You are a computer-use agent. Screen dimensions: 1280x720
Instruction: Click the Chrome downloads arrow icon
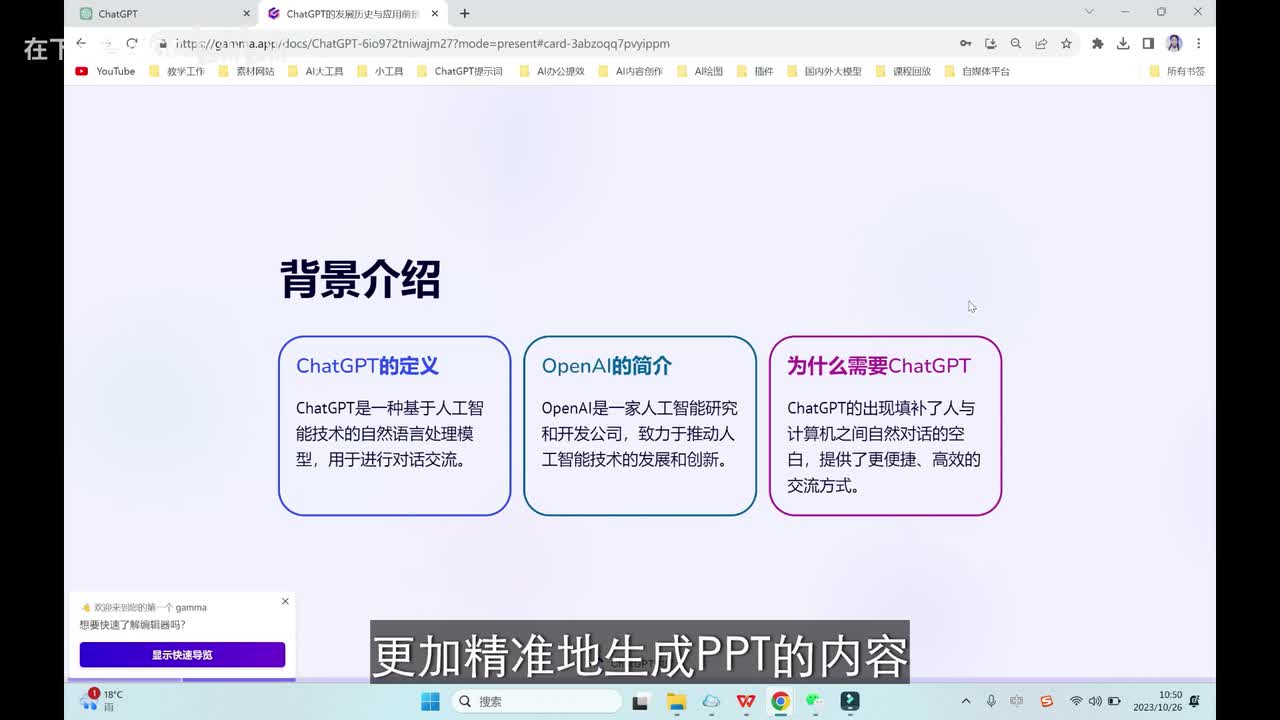pyautogui.click(x=1123, y=44)
